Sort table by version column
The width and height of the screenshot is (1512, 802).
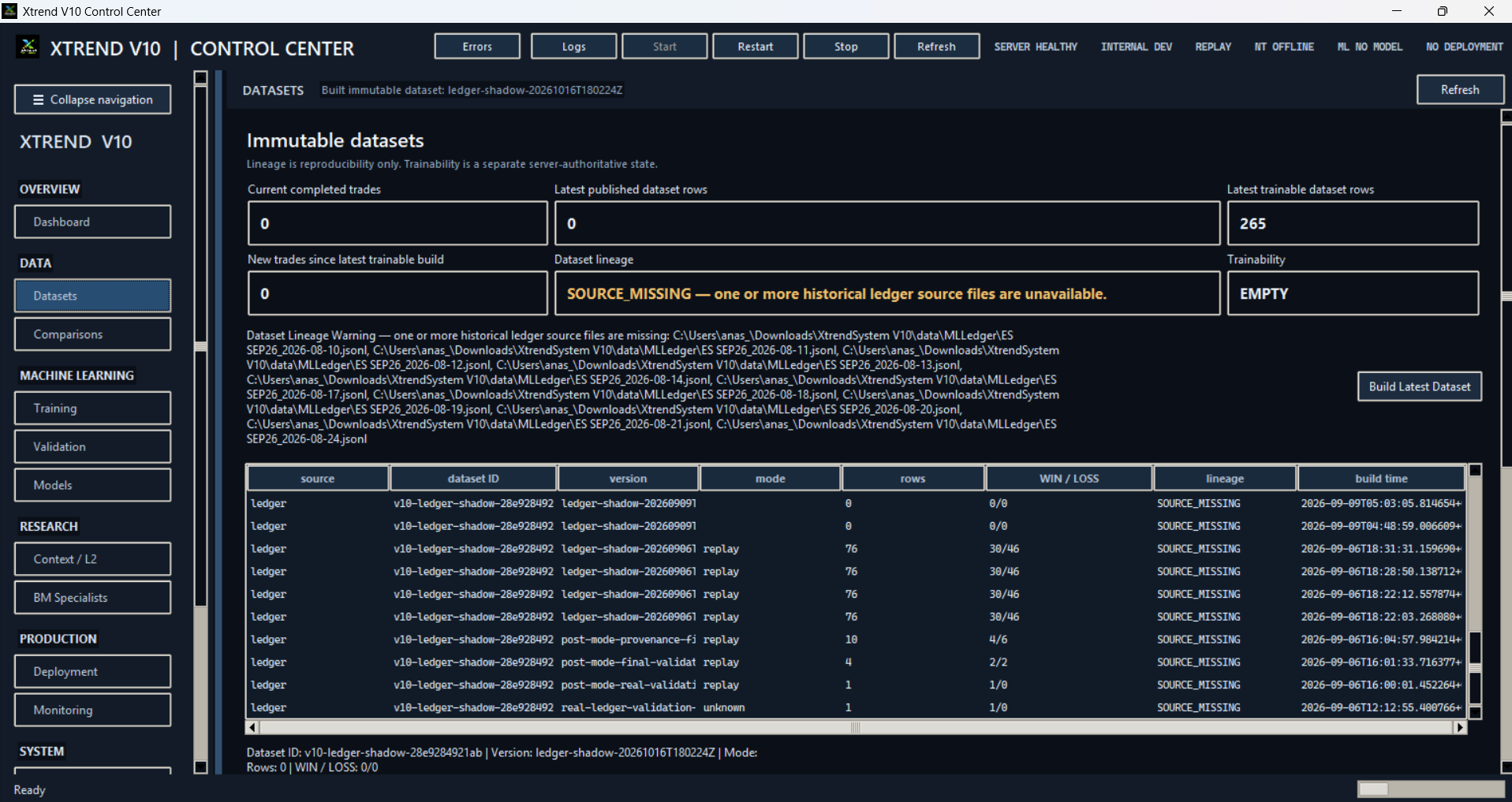click(628, 479)
